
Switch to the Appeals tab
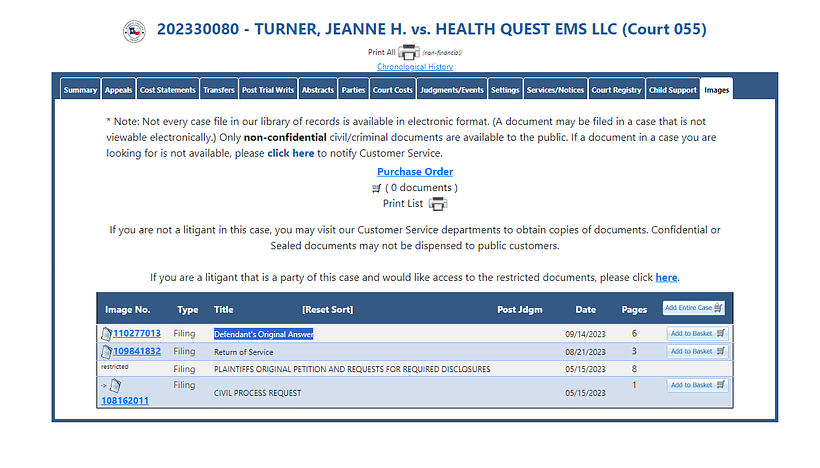click(x=118, y=90)
